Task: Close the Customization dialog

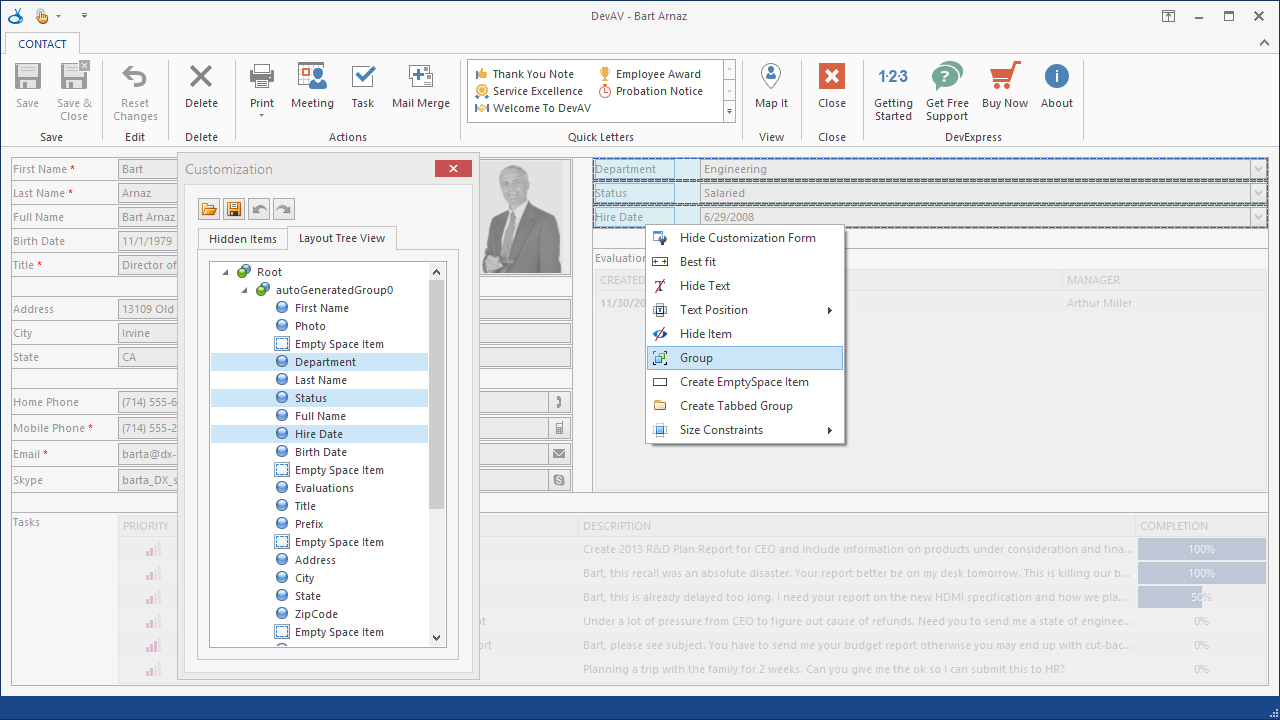Action: pyautogui.click(x=453, y=169)
